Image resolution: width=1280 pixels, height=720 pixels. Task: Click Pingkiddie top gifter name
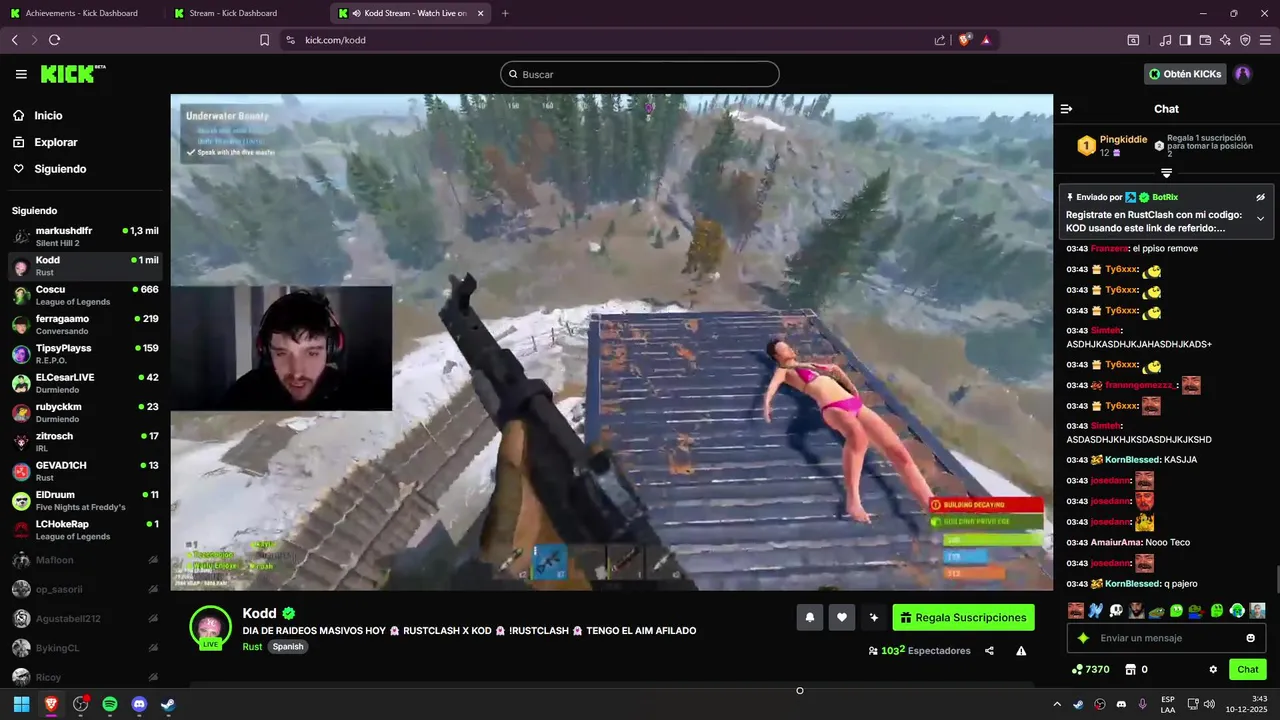[1123, 140]
